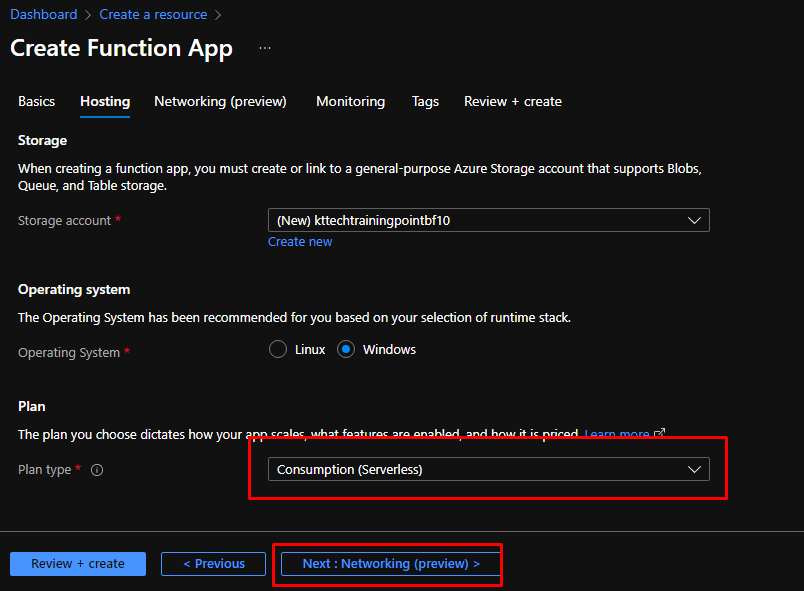Screen dimensions: 804x591
Task: Open the Create a resource breadcrumb
Action: pyautogui.click(x=153, y=15)
